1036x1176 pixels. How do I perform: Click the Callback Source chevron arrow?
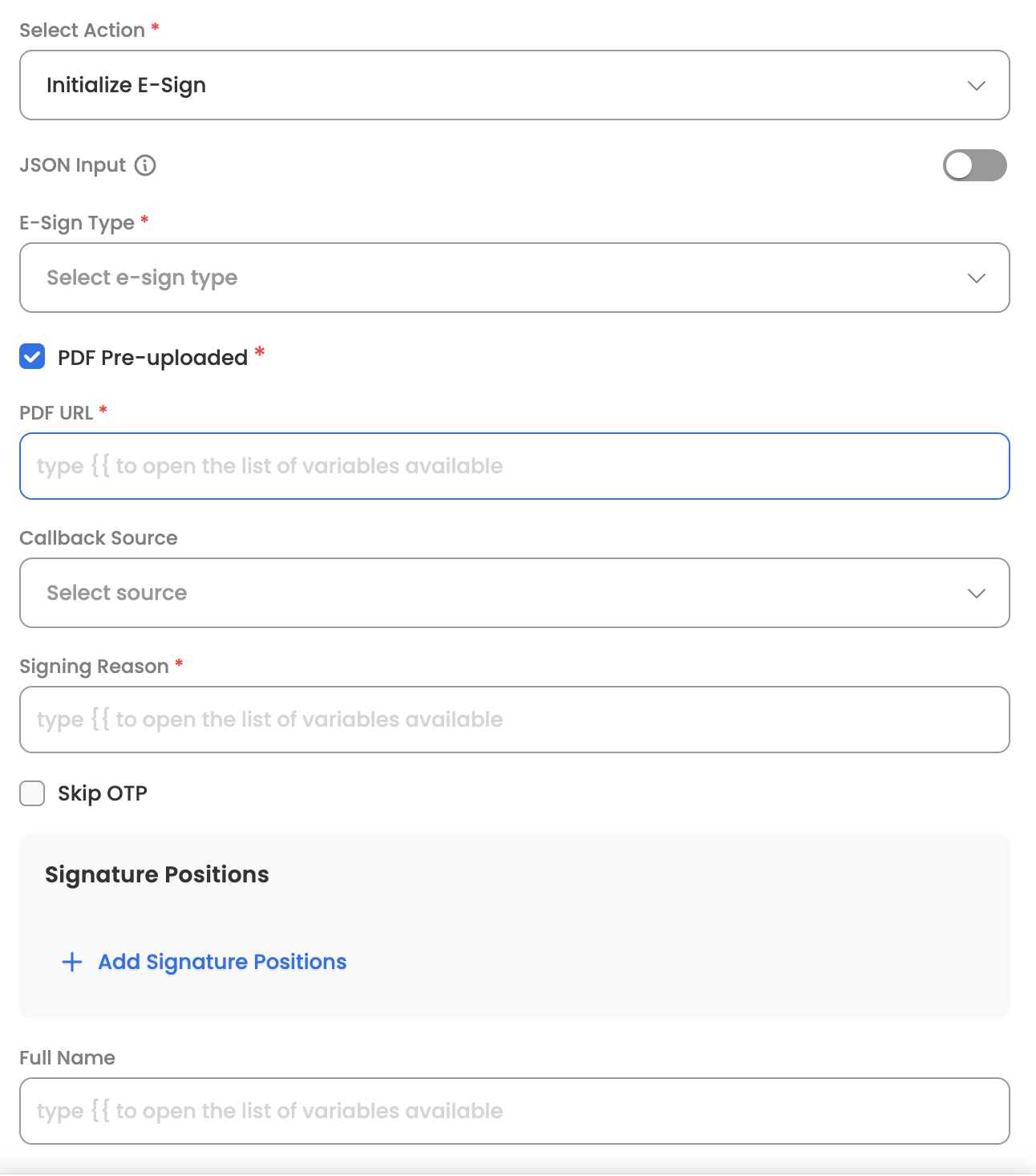click(x=976, y=594)
